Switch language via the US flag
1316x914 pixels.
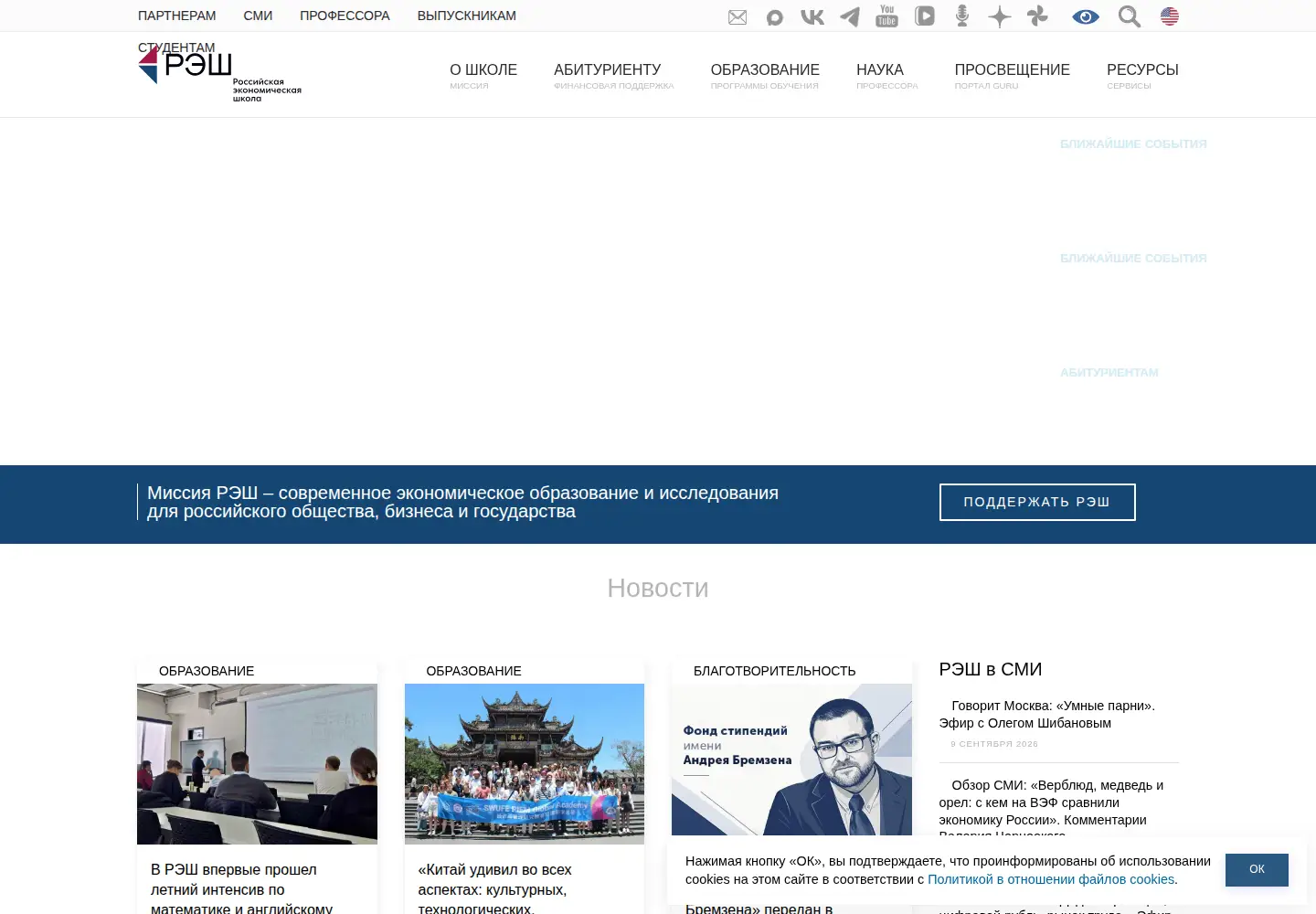point(1170,16)
